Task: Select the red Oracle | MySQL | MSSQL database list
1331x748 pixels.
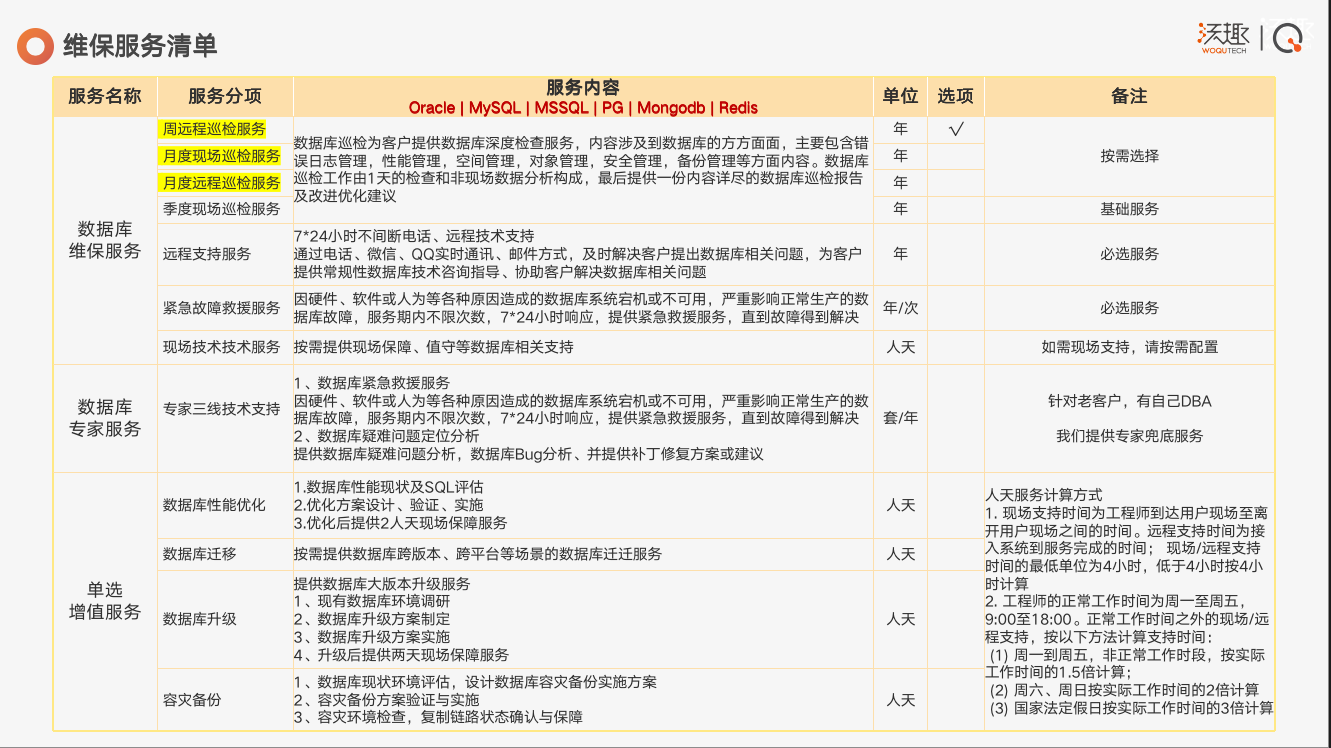Action: pyautogui.click(x=583, y=107)
